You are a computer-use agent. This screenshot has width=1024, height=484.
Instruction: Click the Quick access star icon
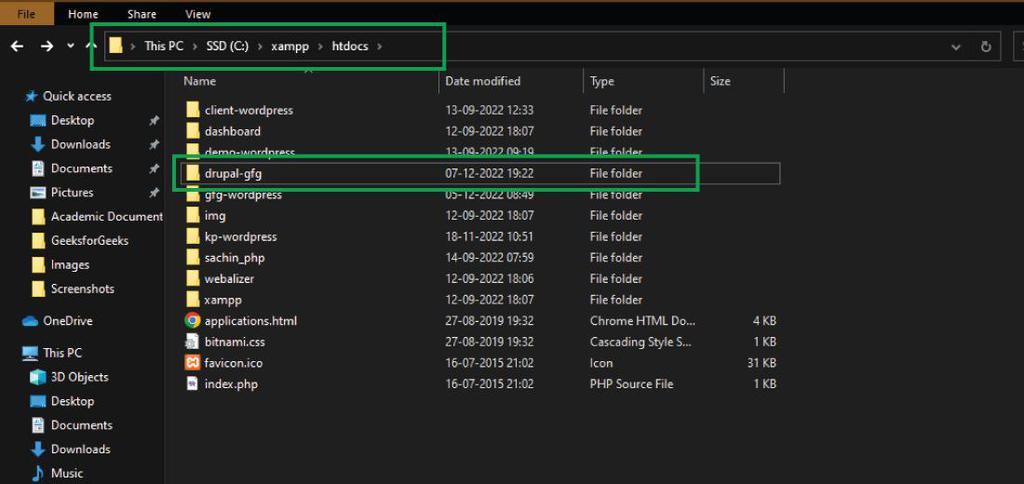(31, 96)
